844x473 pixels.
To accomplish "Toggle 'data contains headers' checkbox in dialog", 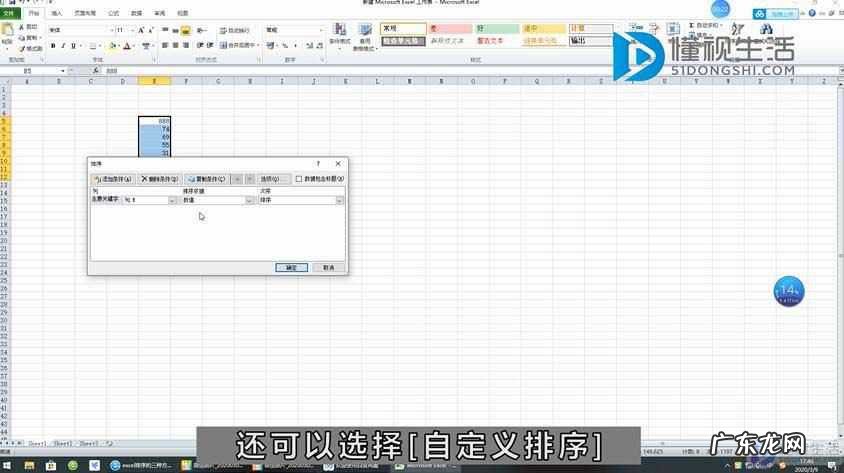I will (x=299, y=179).
